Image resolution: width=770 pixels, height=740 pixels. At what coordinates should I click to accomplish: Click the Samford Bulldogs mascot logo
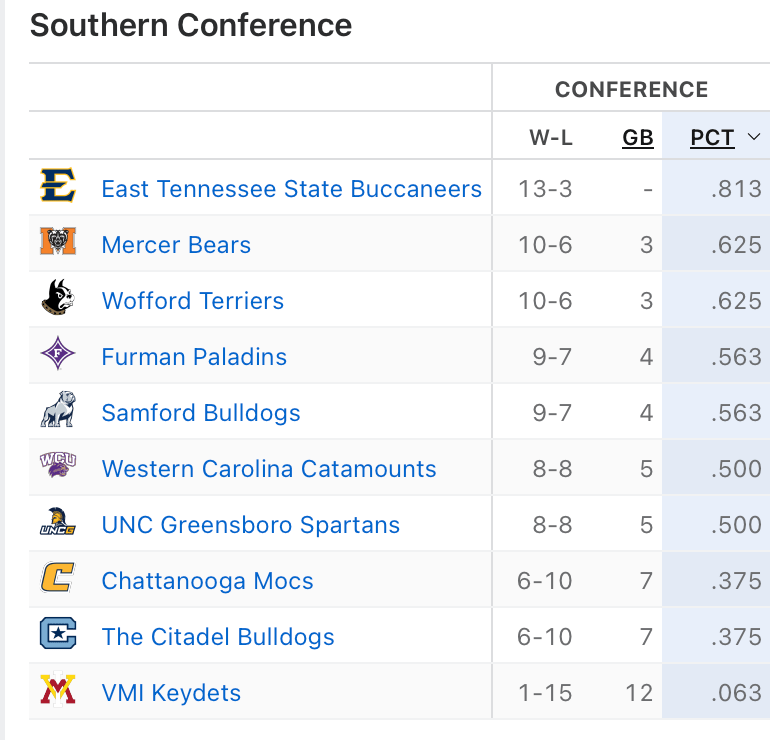(58, 411)
